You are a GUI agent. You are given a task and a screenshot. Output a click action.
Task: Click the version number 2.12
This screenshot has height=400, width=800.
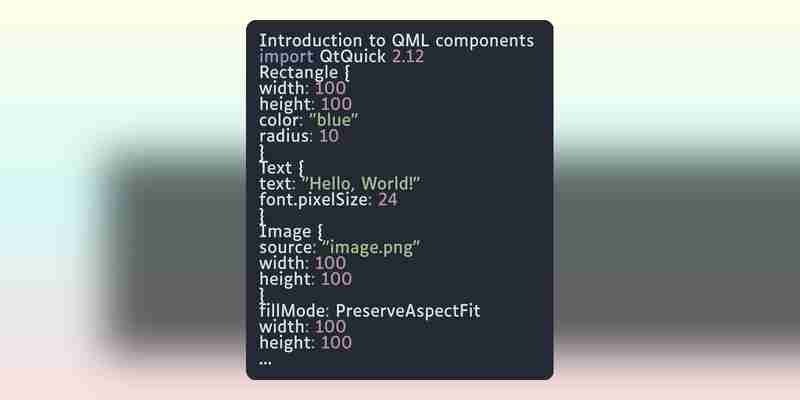click(408, 57)
